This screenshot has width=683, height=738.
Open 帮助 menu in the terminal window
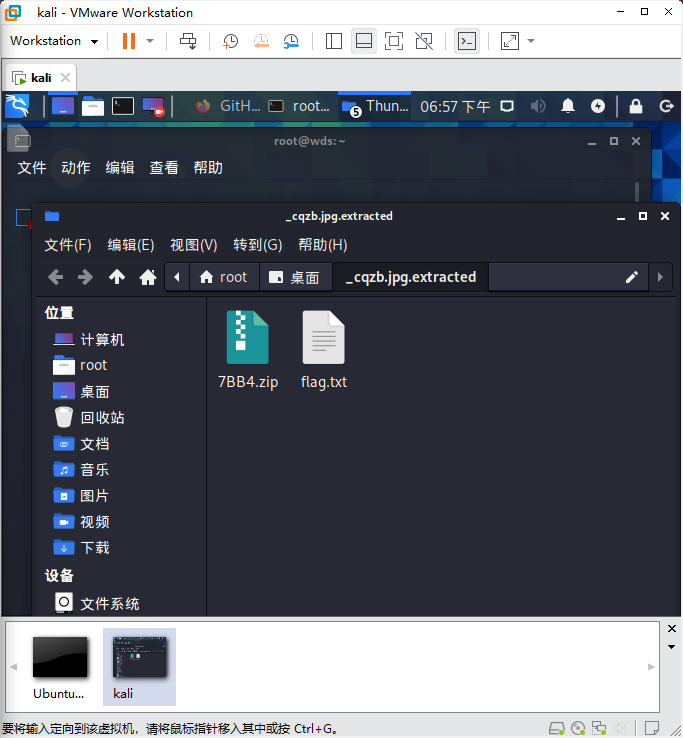[x=208, y=168]
